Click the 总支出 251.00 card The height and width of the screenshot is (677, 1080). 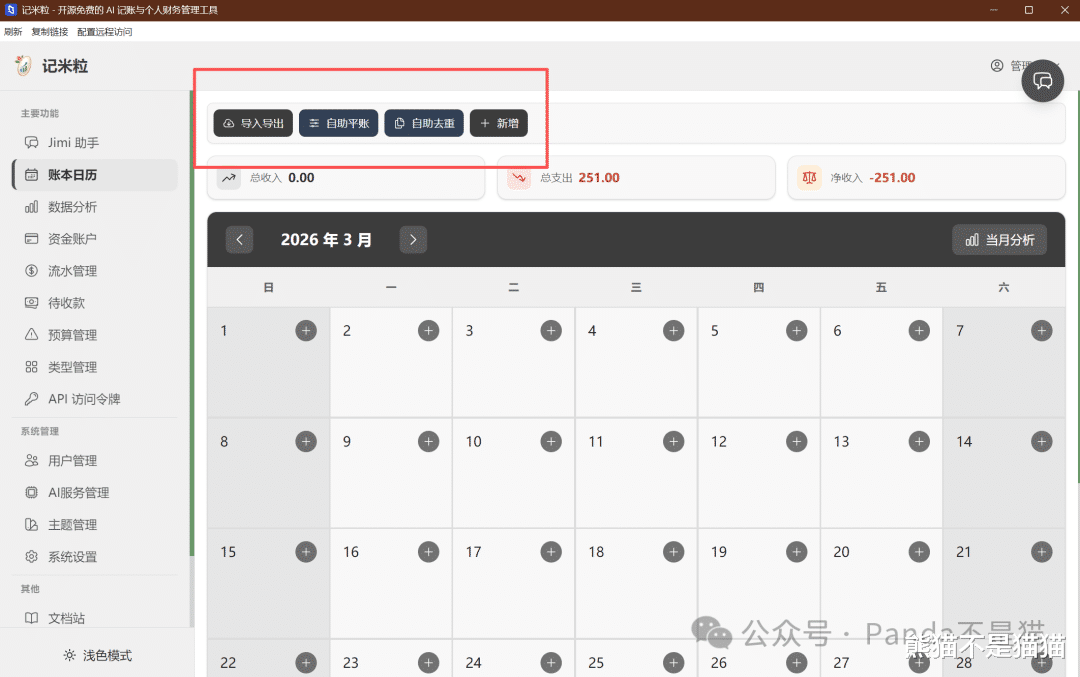[636, 178]
